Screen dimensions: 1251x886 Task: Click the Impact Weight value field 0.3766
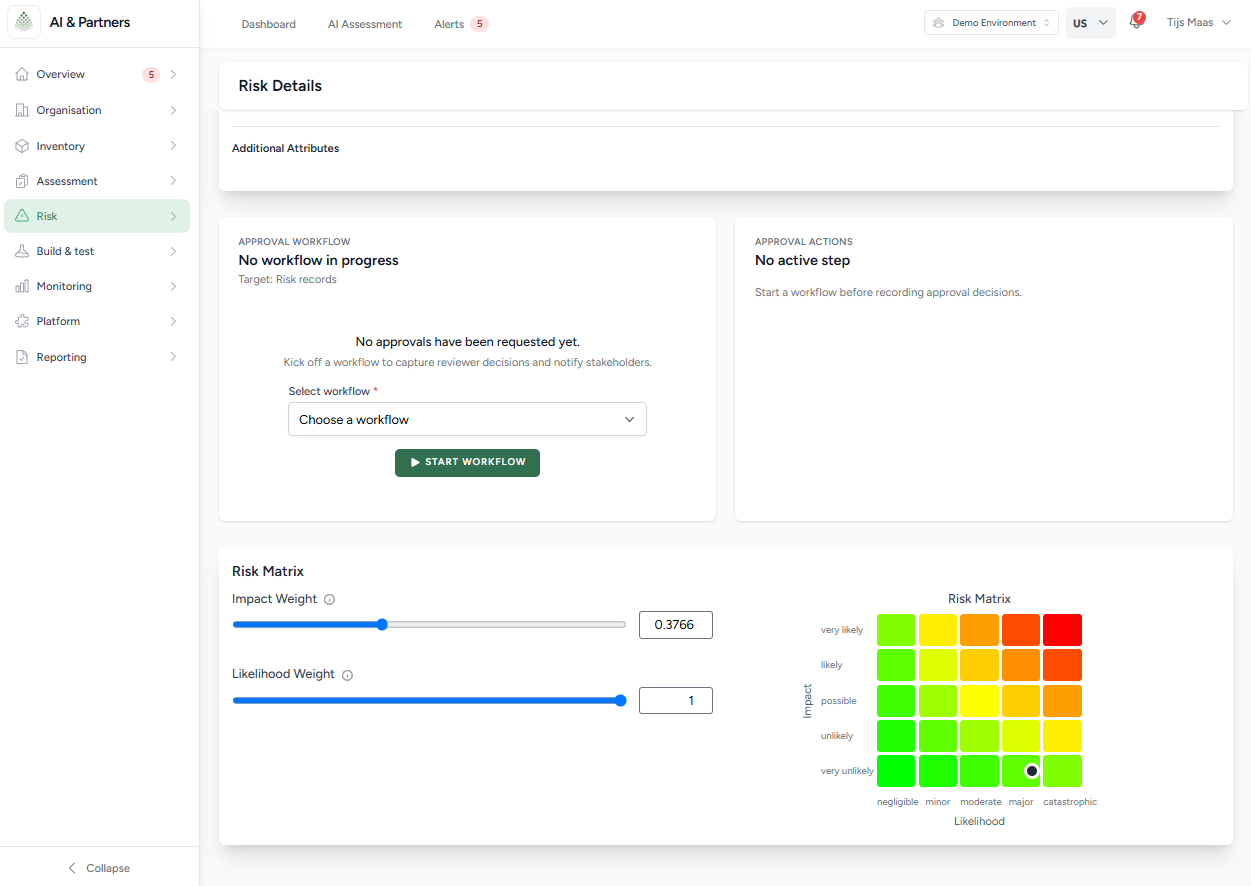pyautogui.click(x=676, y=625)
